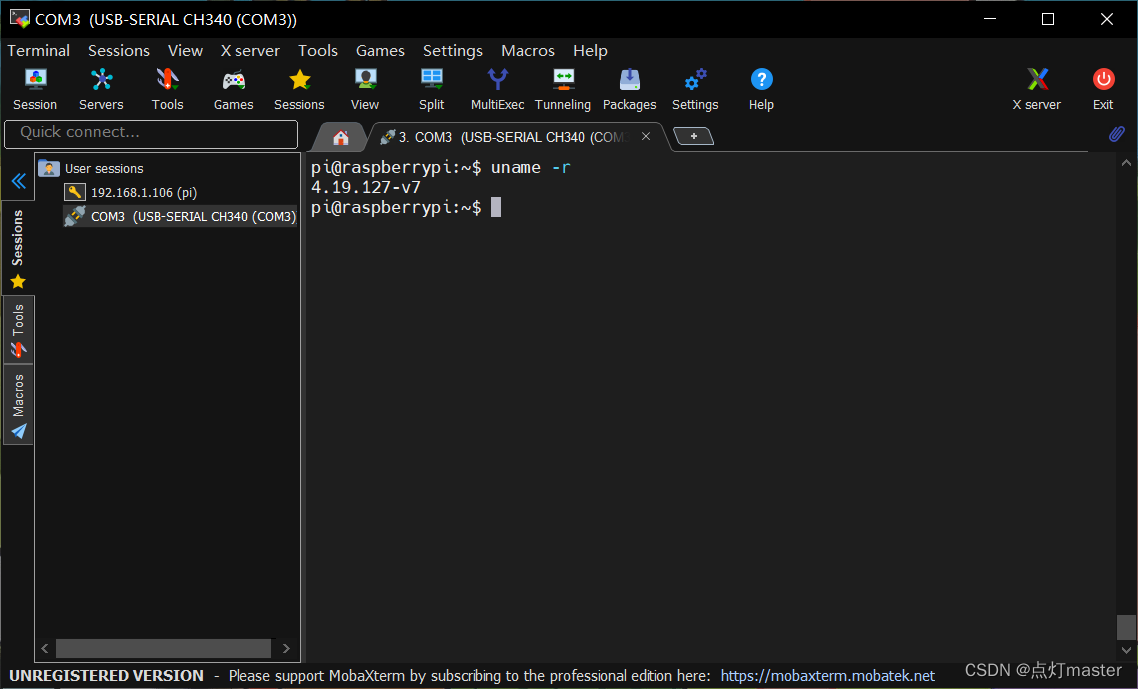This screenshot has height=689, width=1138.
Task: Switch to the COM3 USB-SERIAL terminal tab
Action: click(x=512, y=137)
